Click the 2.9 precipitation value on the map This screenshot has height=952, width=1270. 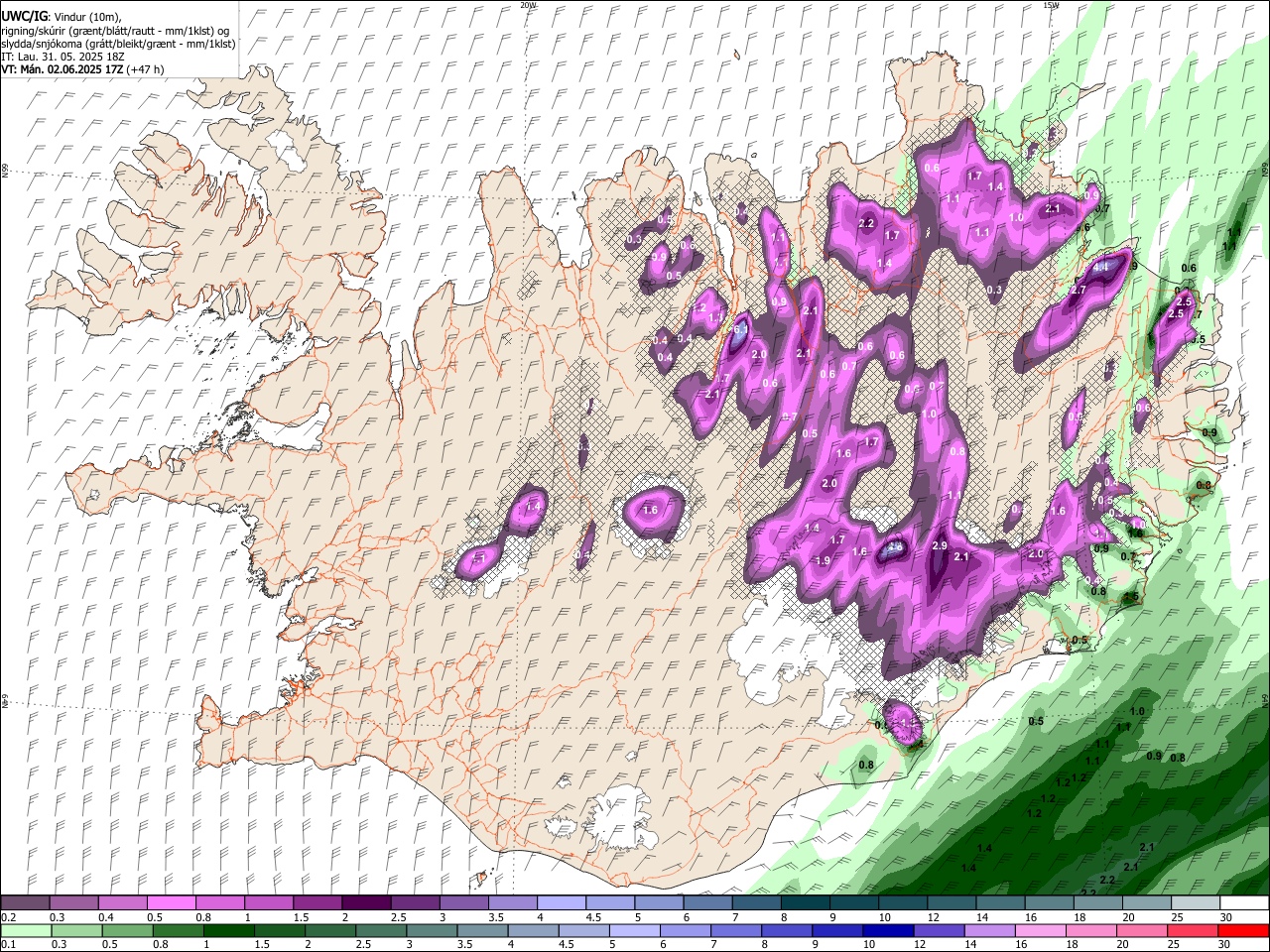pyautogui.click(x=941, y=546)
